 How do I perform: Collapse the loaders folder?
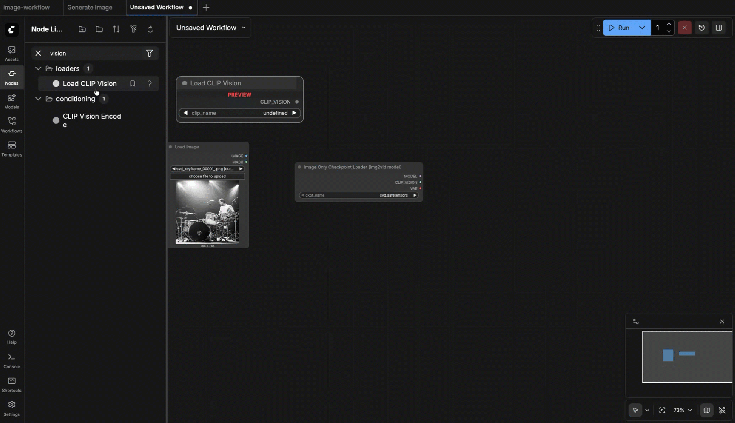tap(38, 68)
